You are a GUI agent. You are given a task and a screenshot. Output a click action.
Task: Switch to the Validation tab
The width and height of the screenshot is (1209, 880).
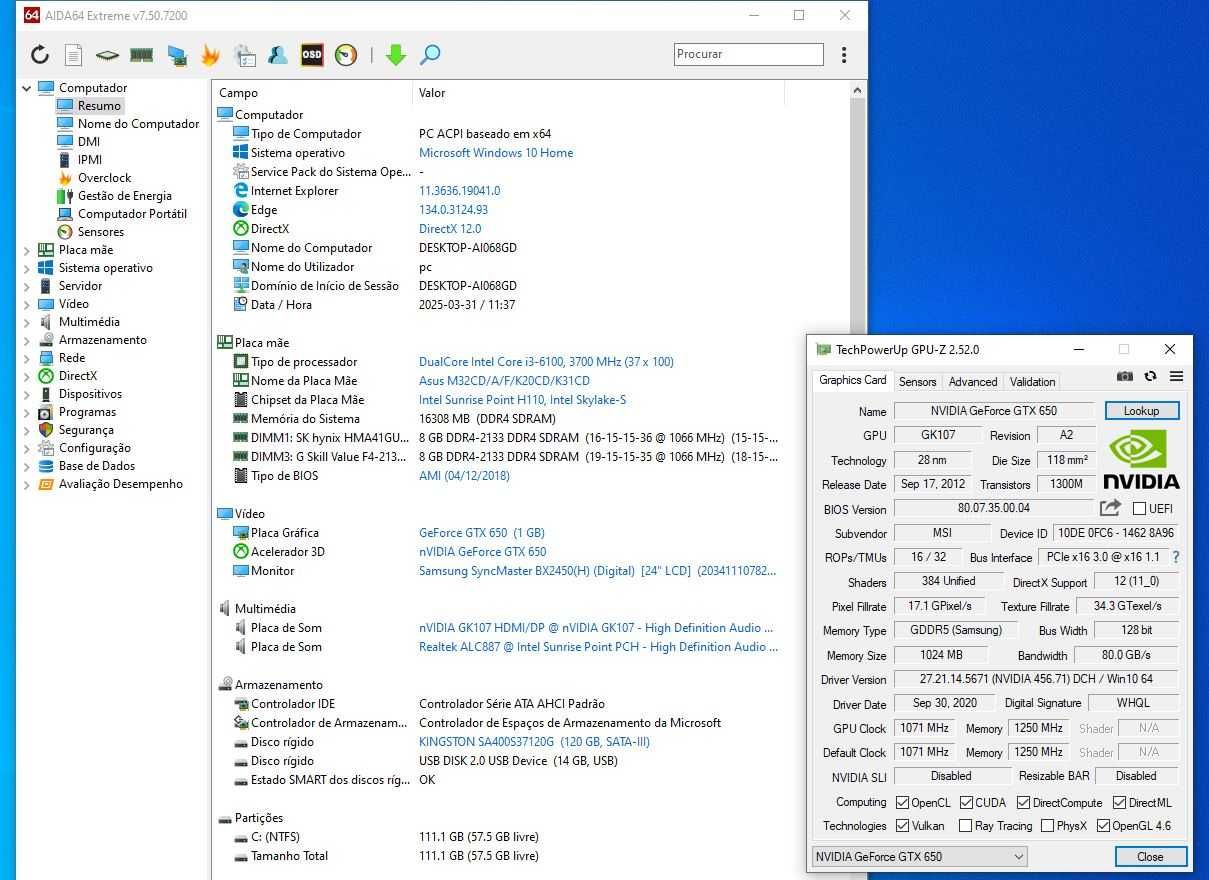[x=1032, y=381]
